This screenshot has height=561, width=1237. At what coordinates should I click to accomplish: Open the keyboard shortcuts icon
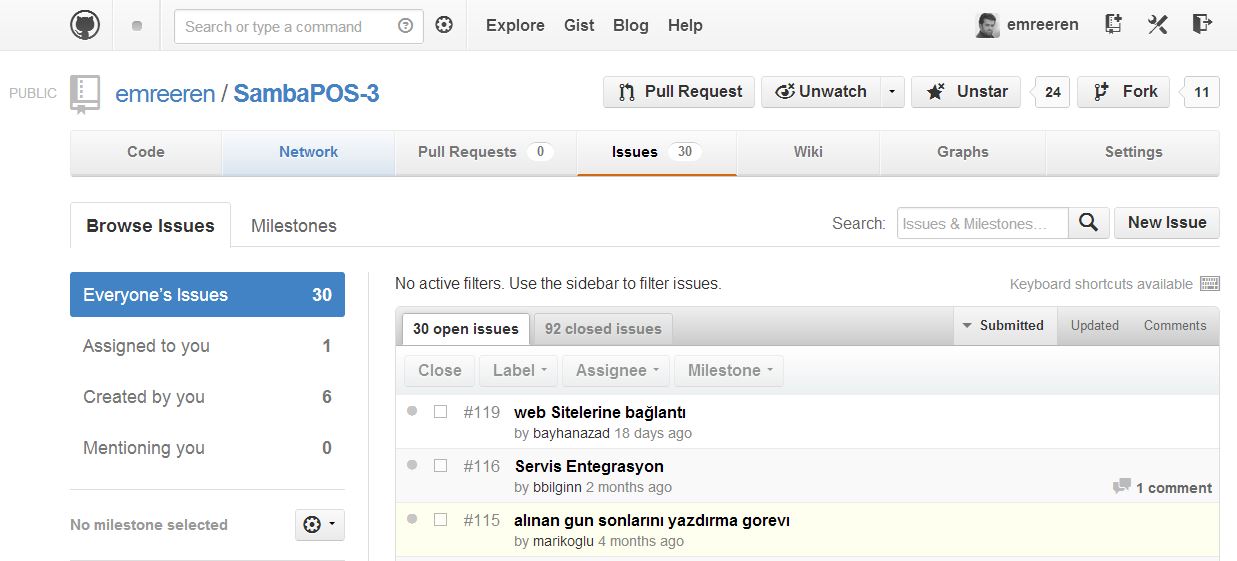coord(1209,284)
